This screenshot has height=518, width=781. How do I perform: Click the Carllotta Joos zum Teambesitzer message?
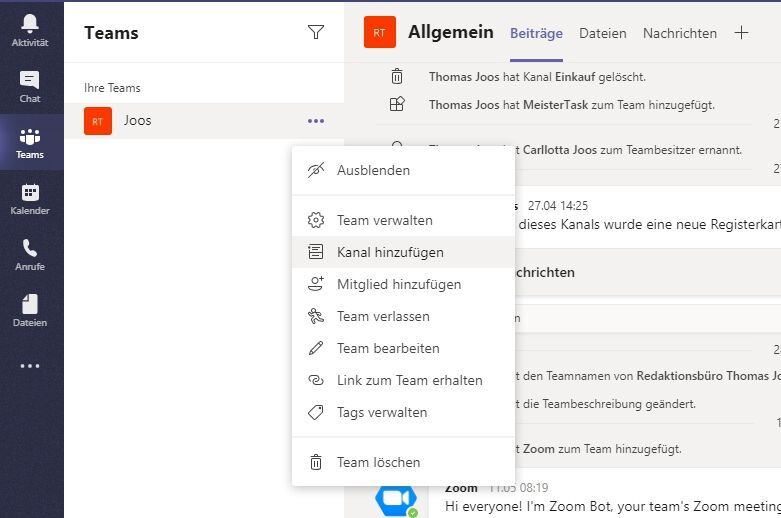point(629,150)
